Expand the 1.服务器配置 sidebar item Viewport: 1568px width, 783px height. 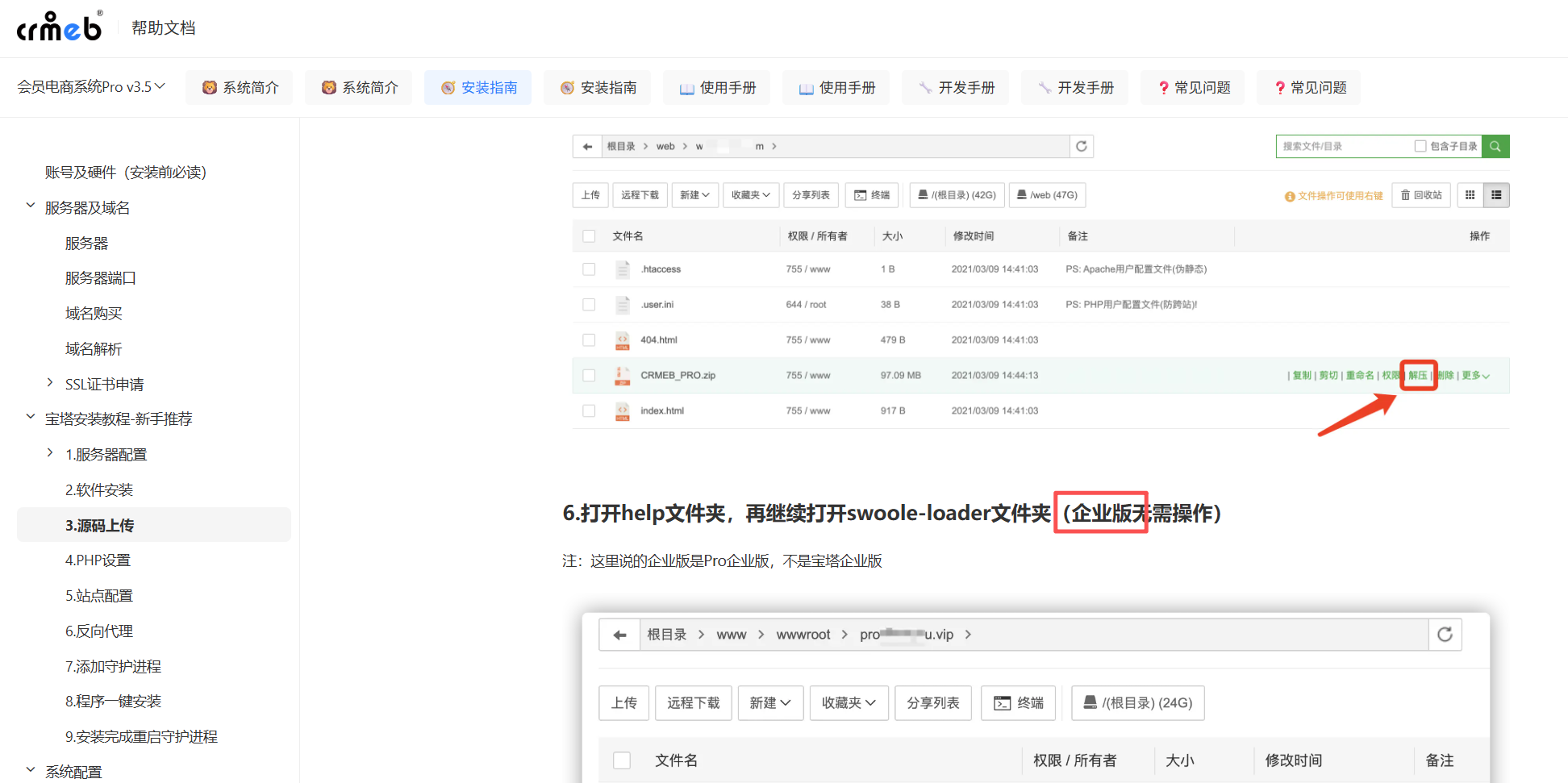pyautogui.click(x=50, y=454)
